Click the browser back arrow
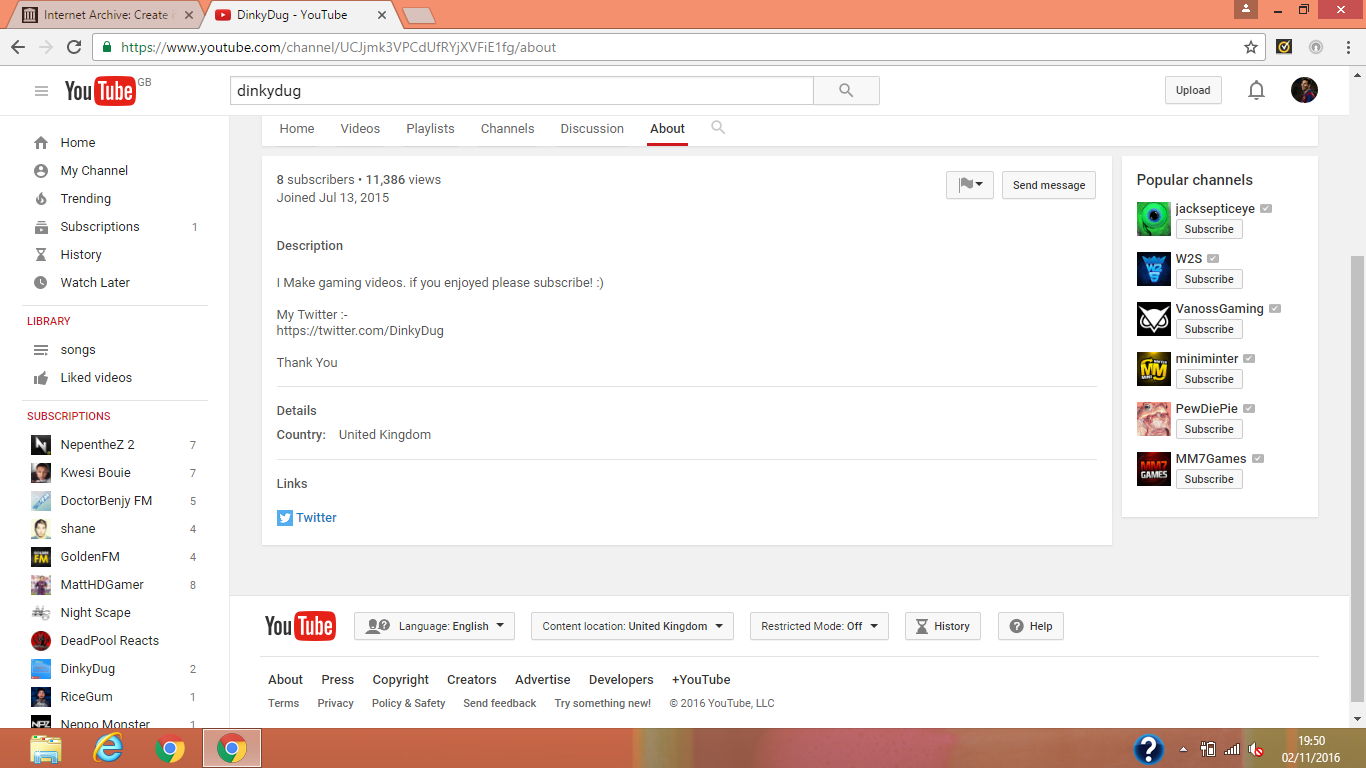Screen dimensions: 1366x768 (18, 47)
